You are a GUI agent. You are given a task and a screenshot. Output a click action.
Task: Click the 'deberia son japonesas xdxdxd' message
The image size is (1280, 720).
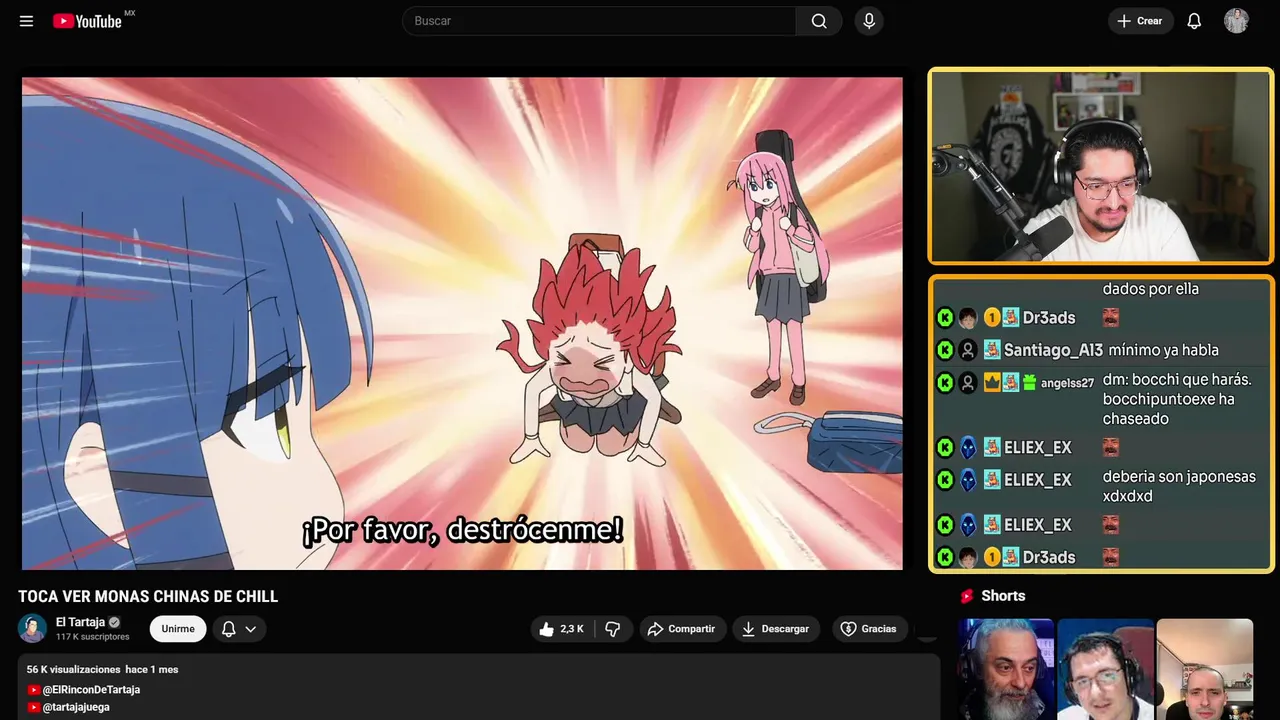1179,486
